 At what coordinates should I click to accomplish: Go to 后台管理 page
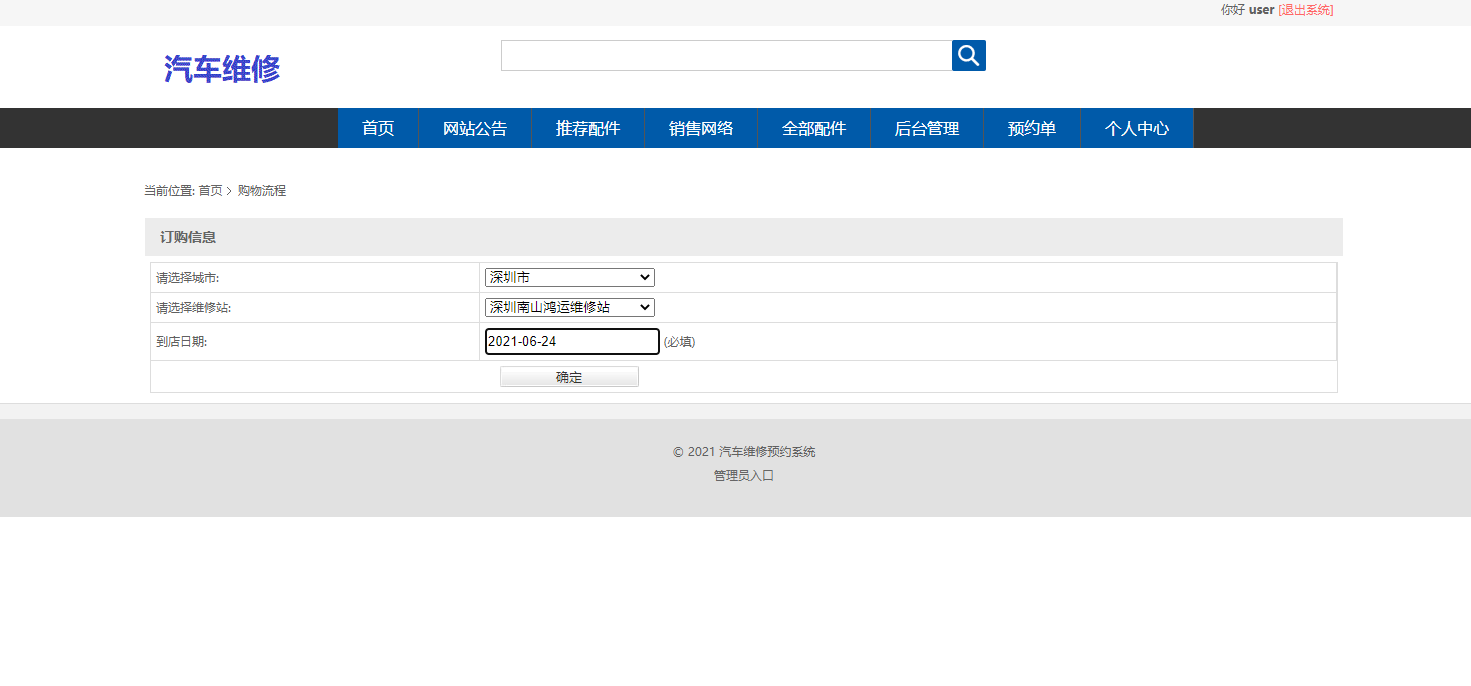(x=927, y=128)
